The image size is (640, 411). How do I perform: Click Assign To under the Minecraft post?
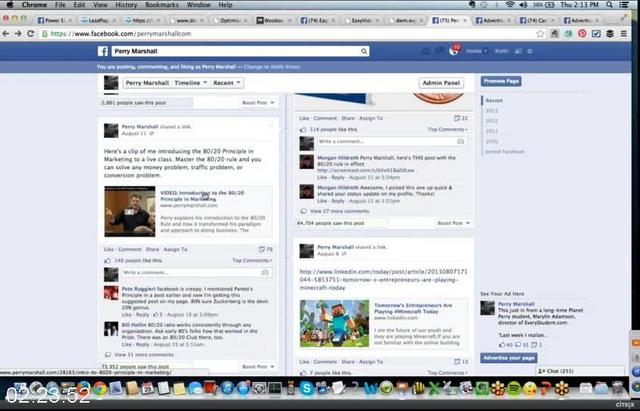coord(371,362)
